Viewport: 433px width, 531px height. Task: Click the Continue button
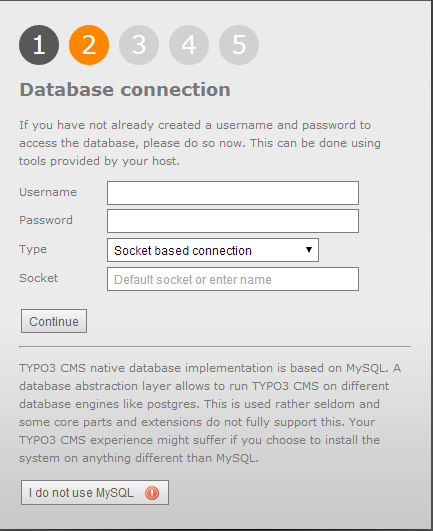54,321
